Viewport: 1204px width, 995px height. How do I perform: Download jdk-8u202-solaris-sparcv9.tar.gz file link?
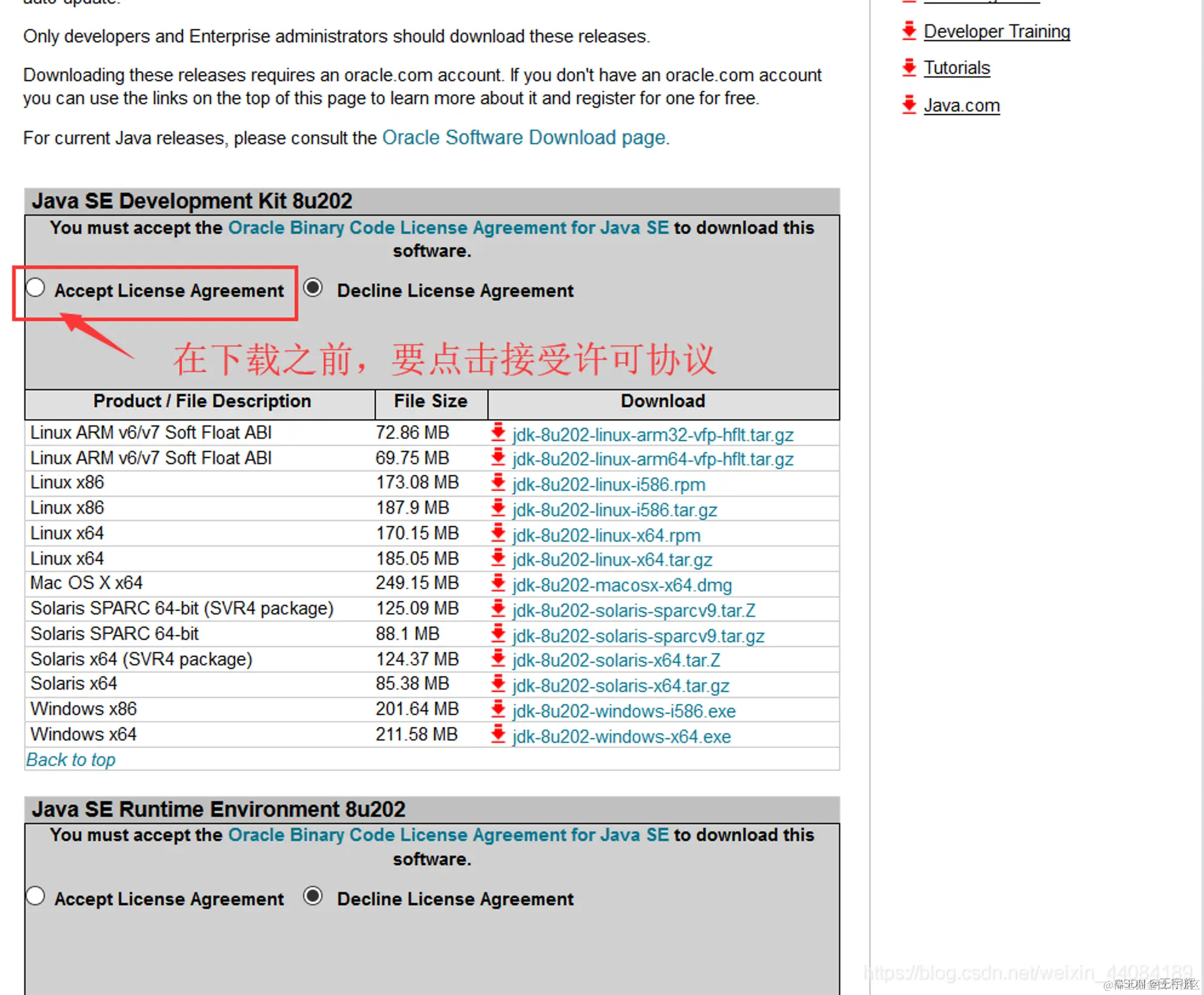[638, 636]
